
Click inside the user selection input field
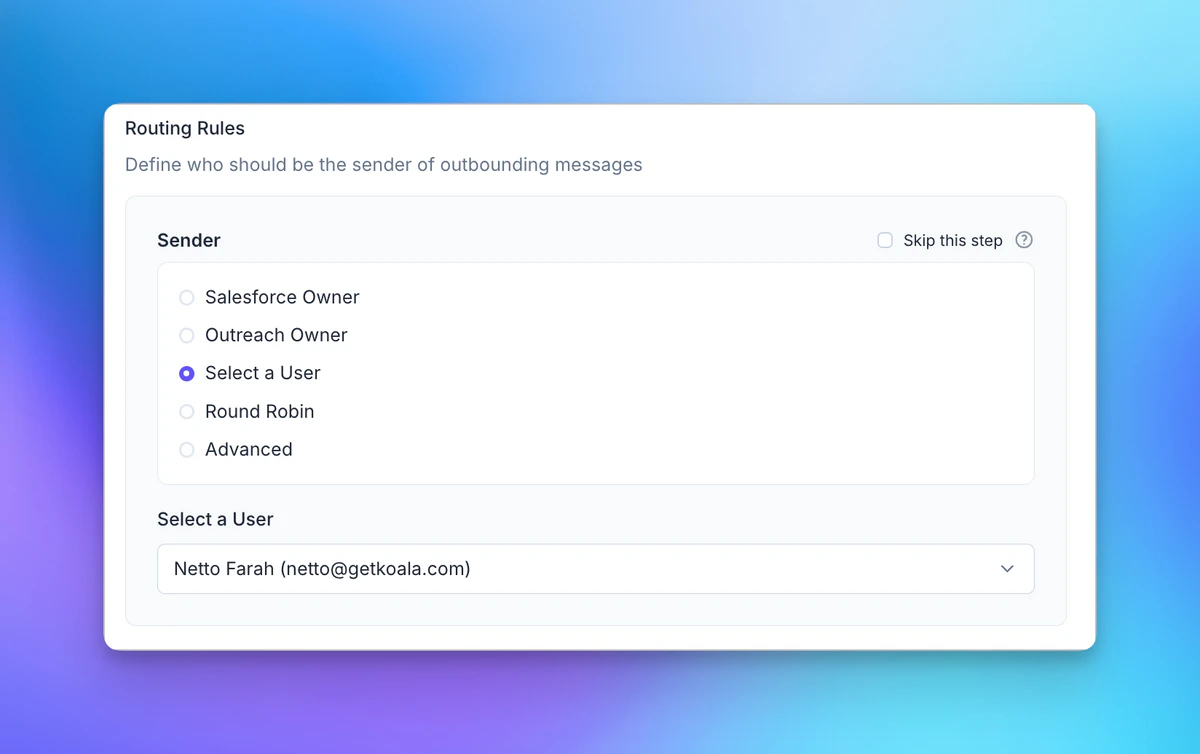pos(596,568)
